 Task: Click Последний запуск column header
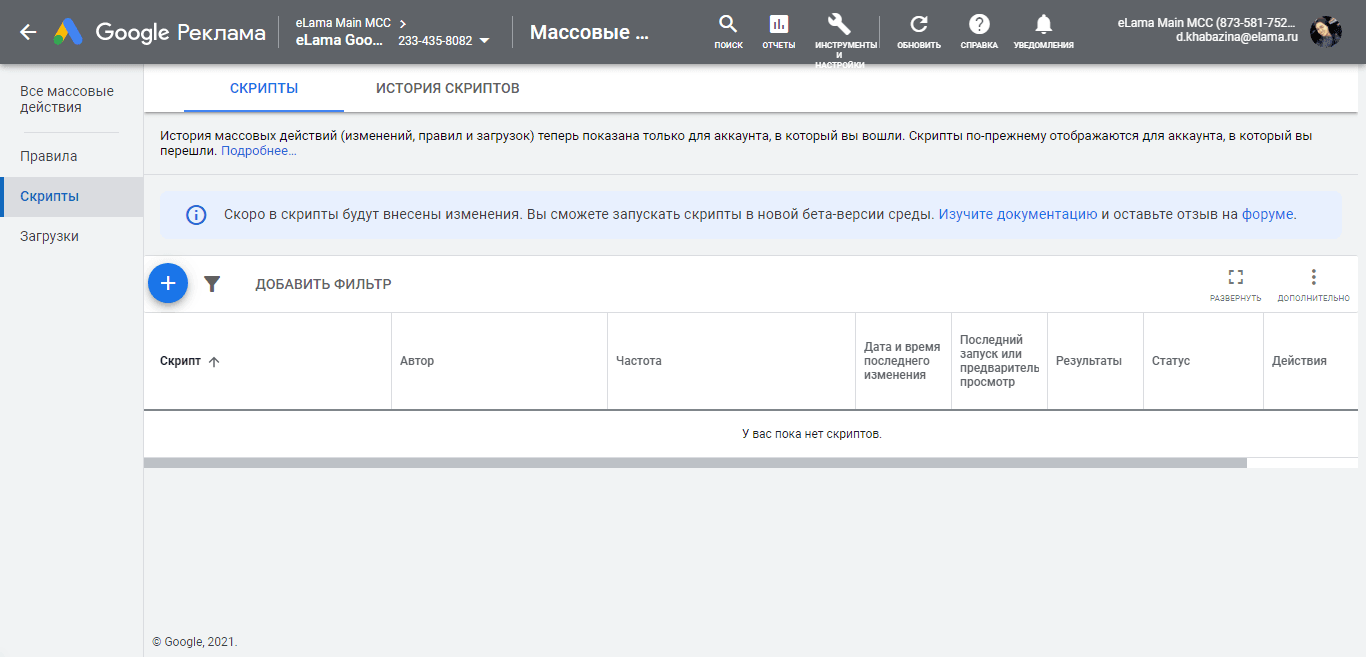tap(1000, 361)
